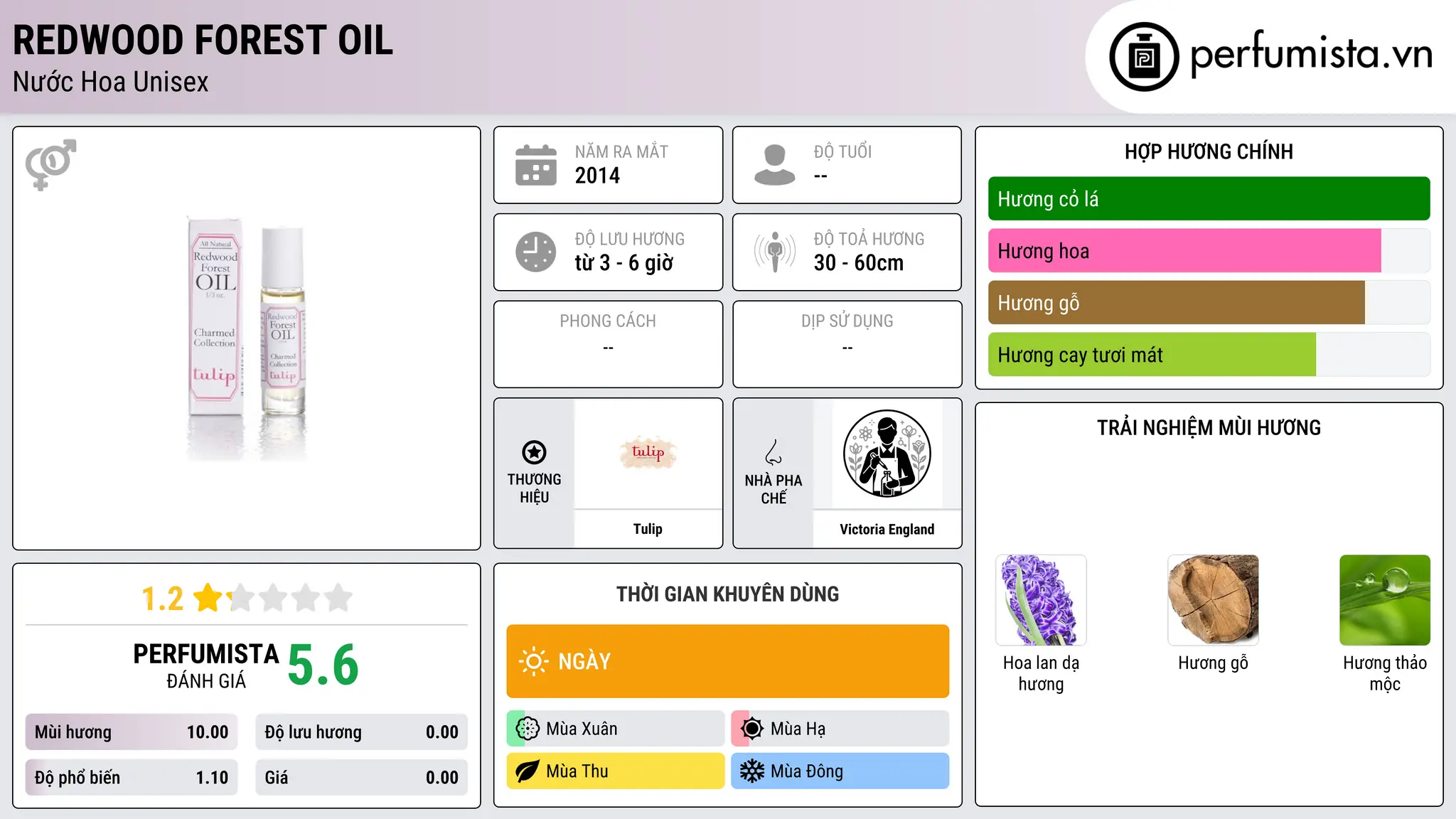Select the Hương gỗ wood log image

point(1213,600)
